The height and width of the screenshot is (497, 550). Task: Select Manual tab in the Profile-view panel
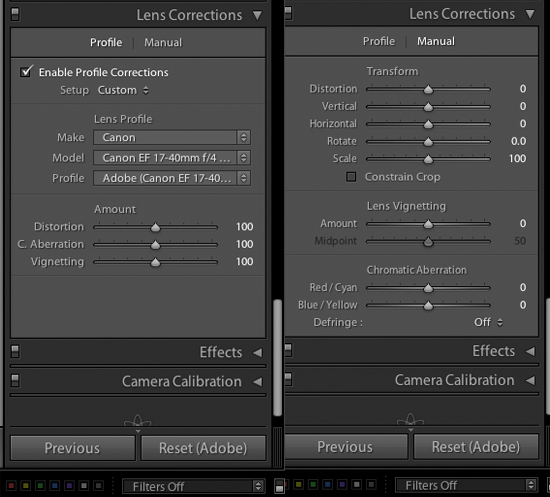coord(163,42)
